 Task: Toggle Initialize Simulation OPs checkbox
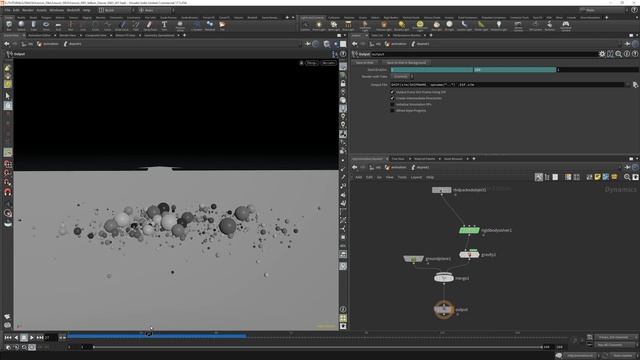[392, 104]
